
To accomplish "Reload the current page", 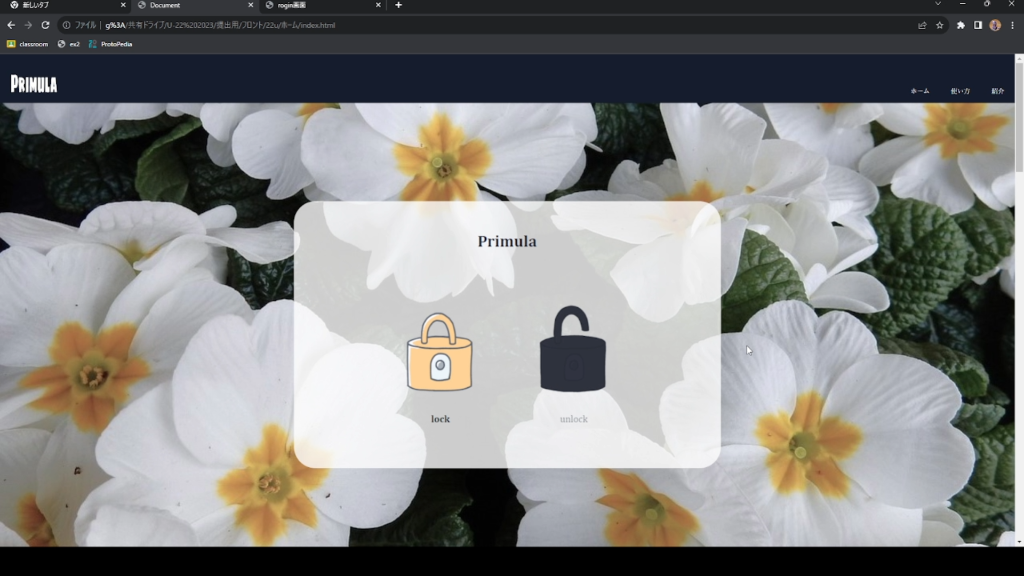I will 45,25.
